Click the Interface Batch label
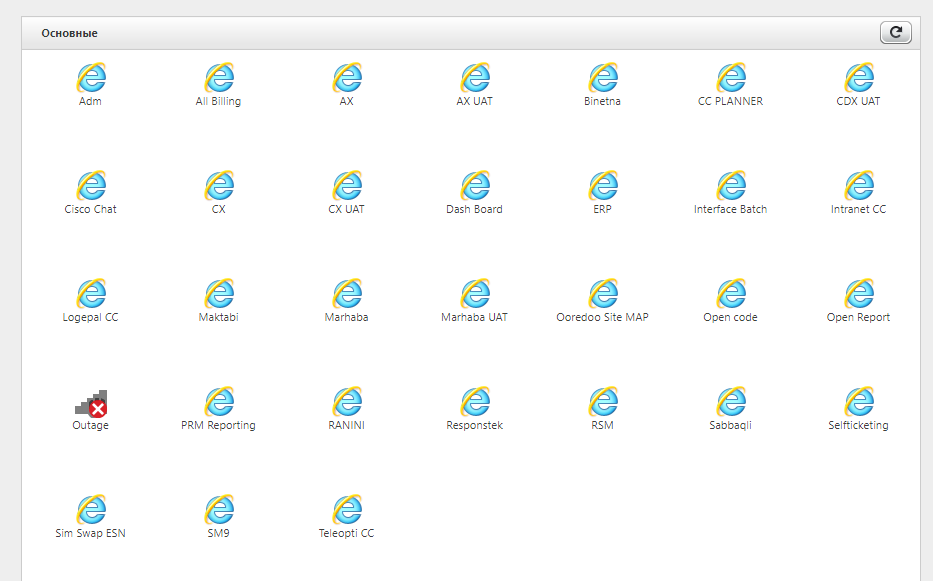The height and width of the screenshot is (581, 933). tap(731, 210)
